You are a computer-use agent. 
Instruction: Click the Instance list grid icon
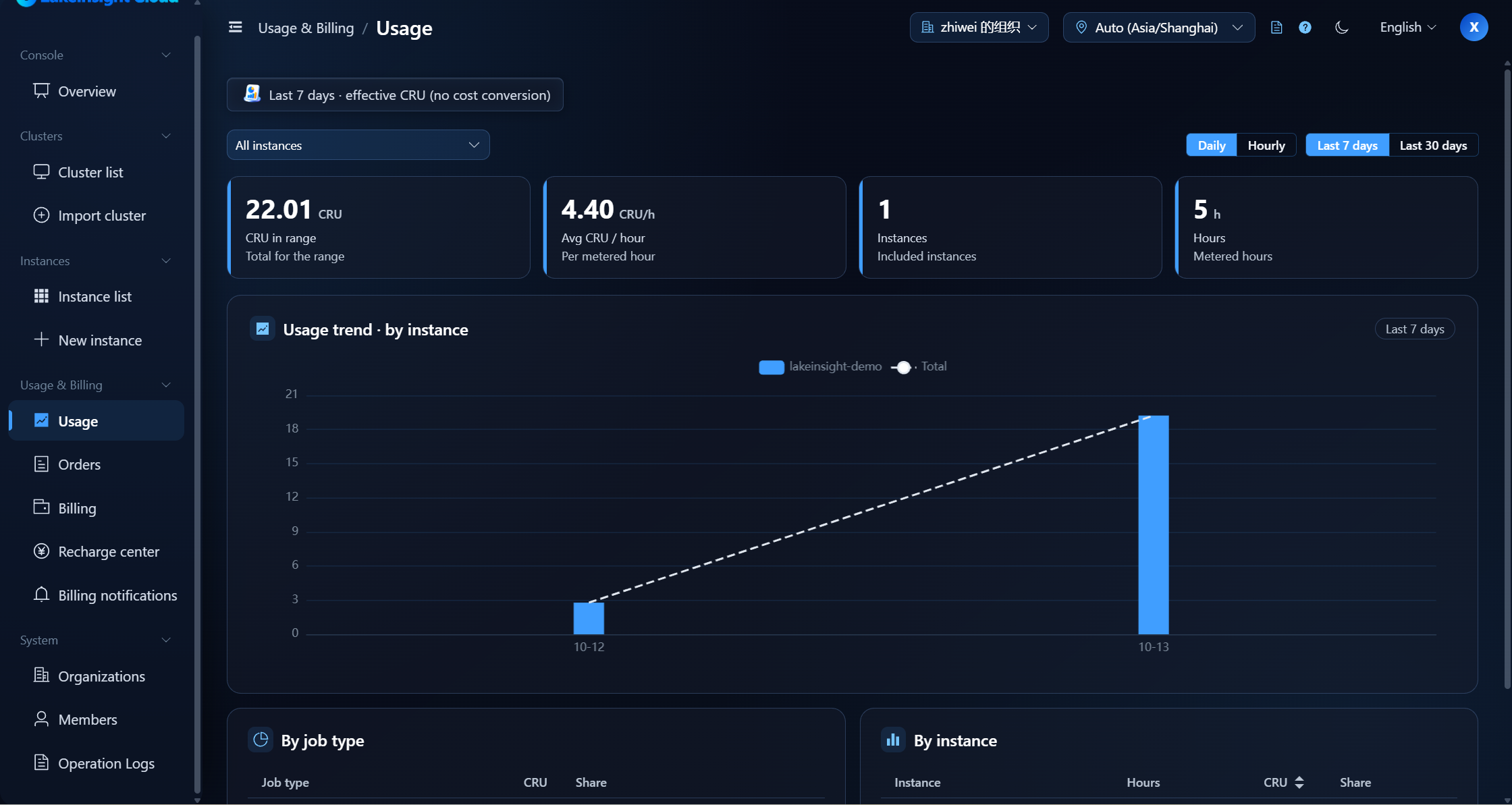click(x=41, y=296)
